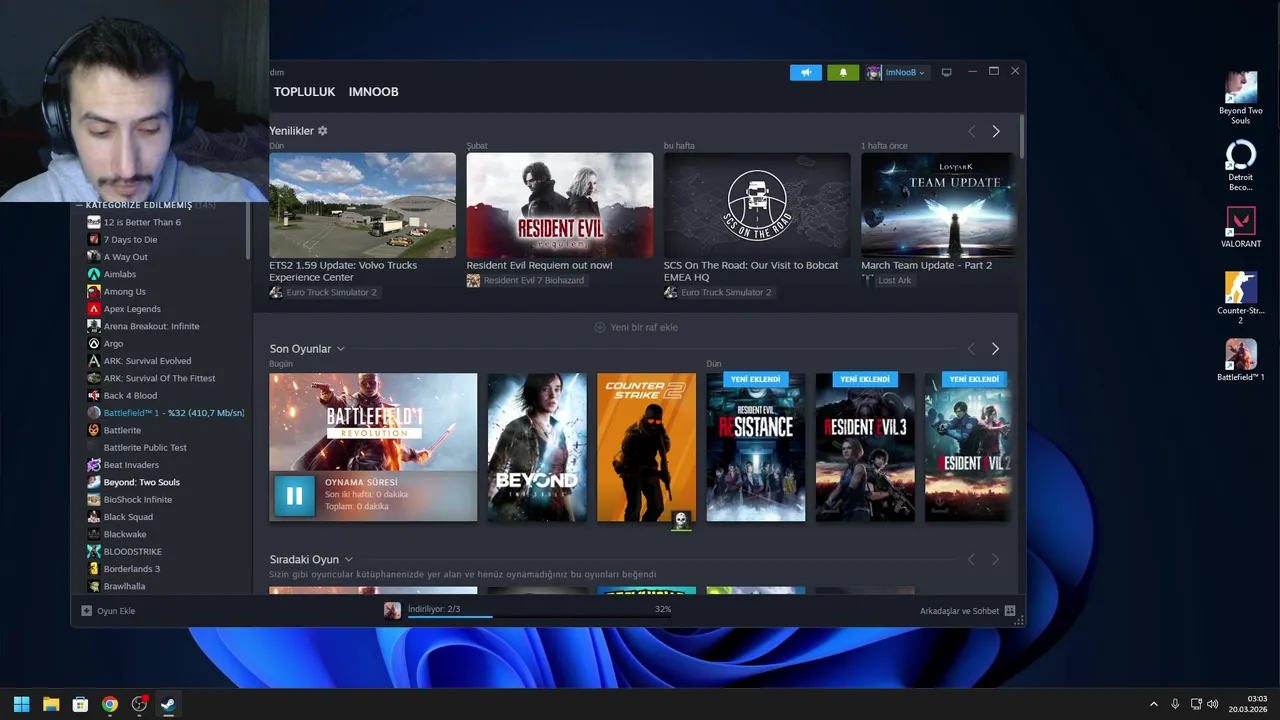Open Arkadaşlar ve Sohbet
The height and width of the screenshot is (720, 1280).
click(968, 611)
